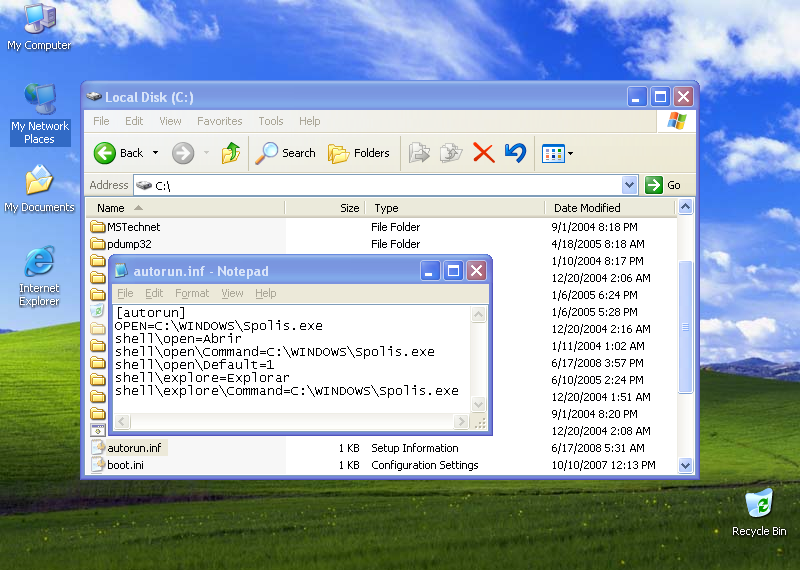Close the autorun.inf Notepad window

(477, 270)
